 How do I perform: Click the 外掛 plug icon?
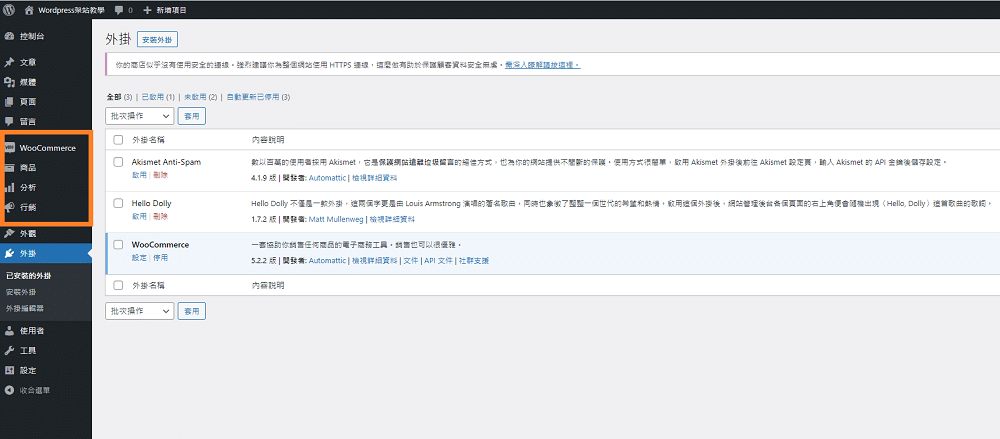pyautogui.click(x=10, y=253)
